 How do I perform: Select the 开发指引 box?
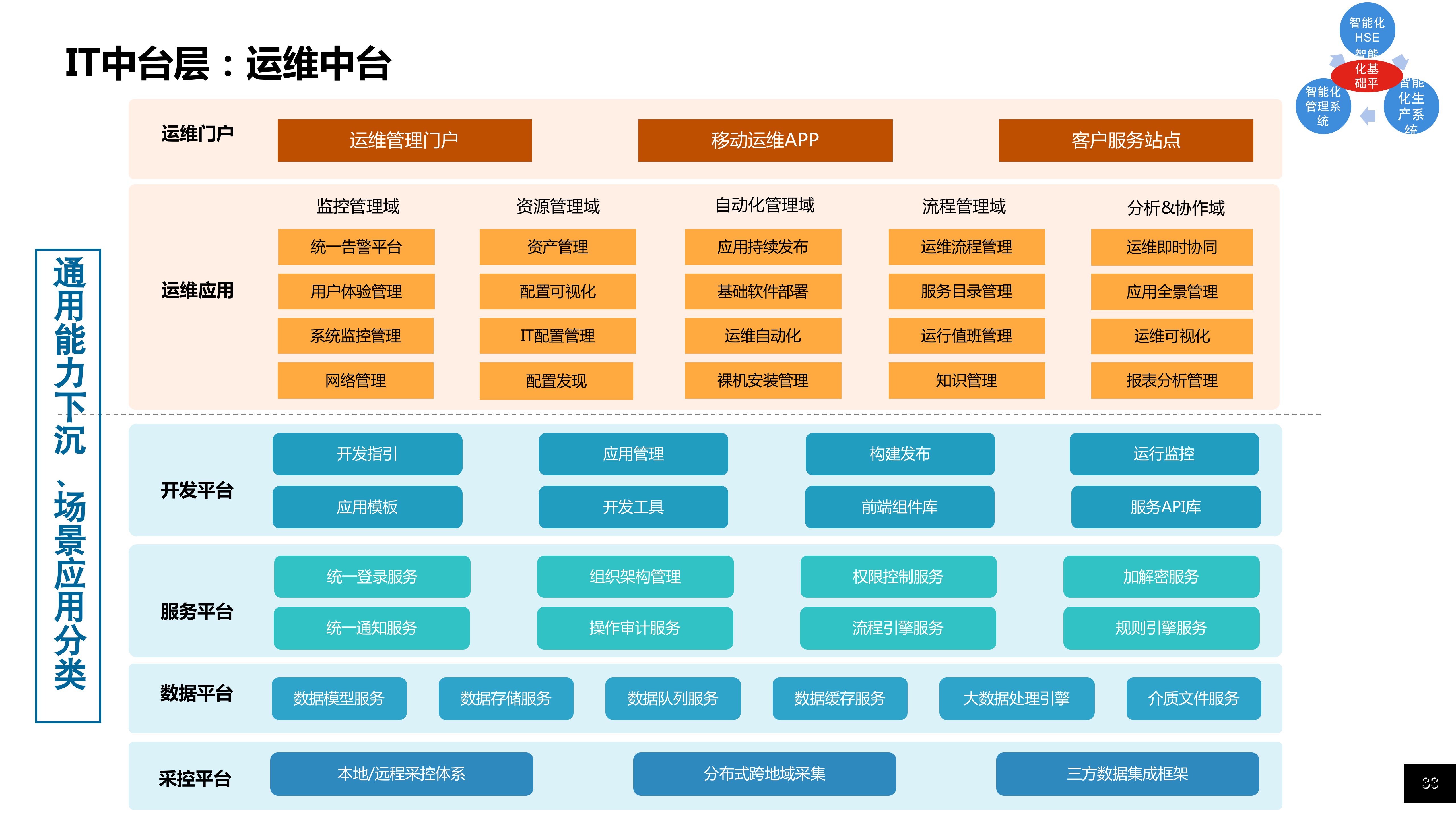(x=367, y=454)
